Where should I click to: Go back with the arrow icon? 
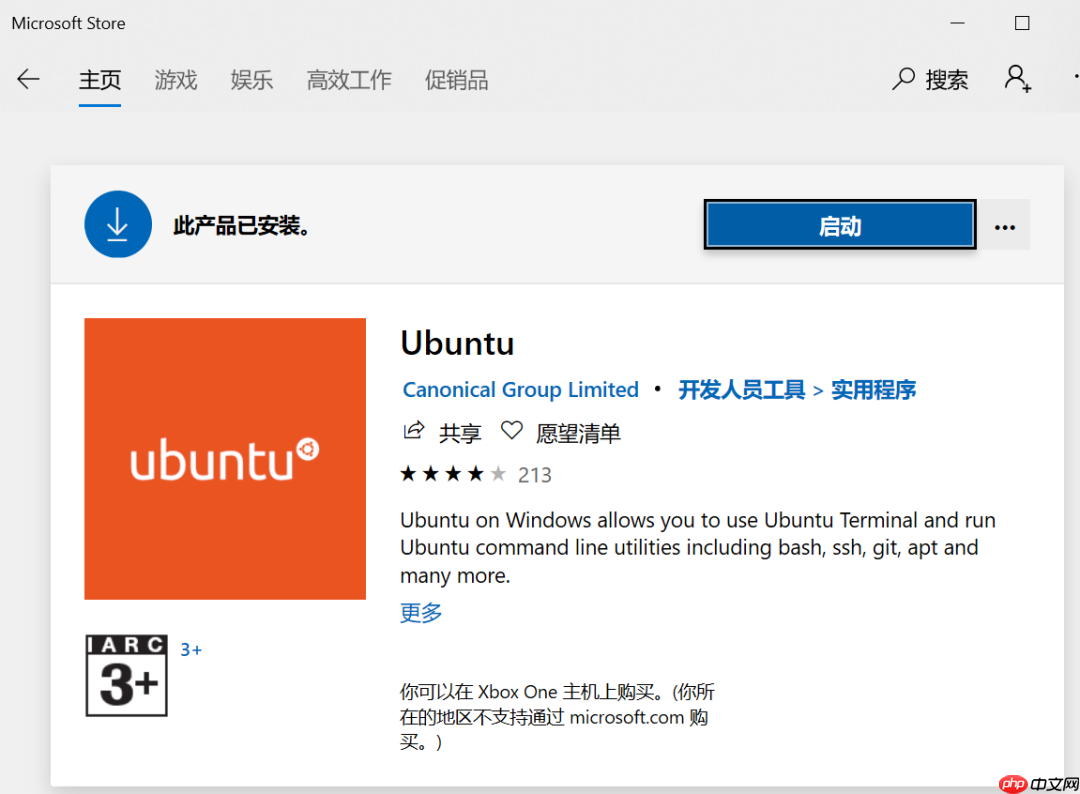[28, 80]
